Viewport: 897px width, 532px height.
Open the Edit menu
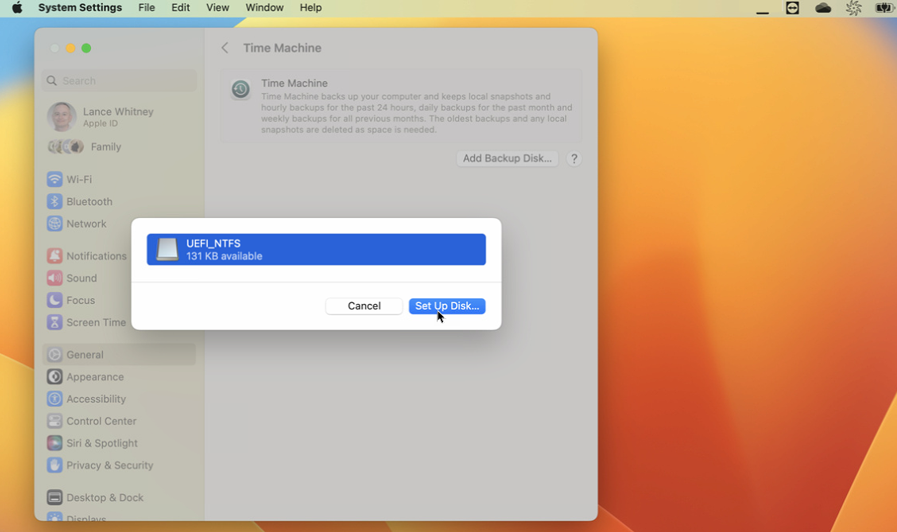click(x=181, y=7)
